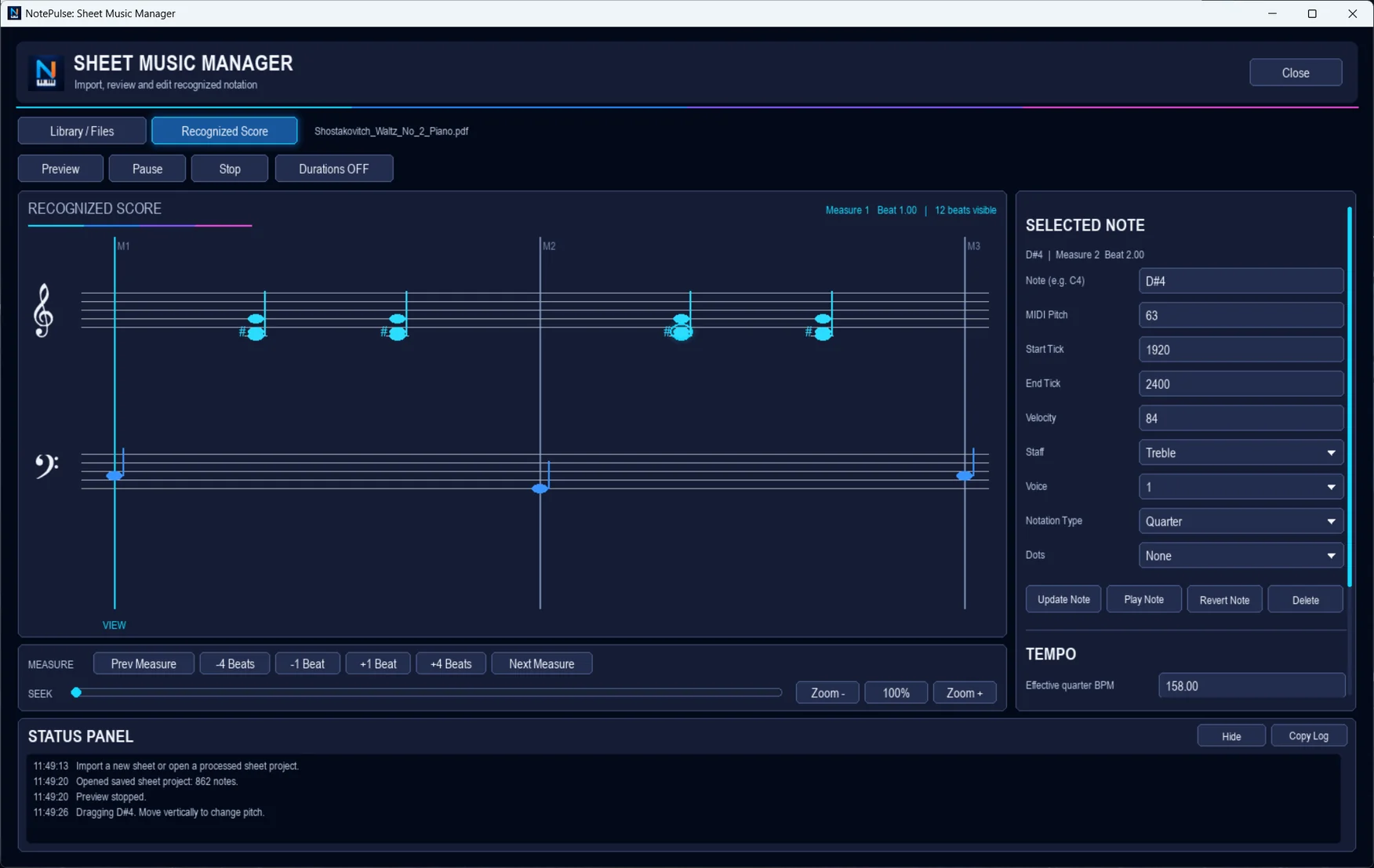Select the first treble chord in measure 2
This screenshot has width=1374, height=868.
coord(680,326)
